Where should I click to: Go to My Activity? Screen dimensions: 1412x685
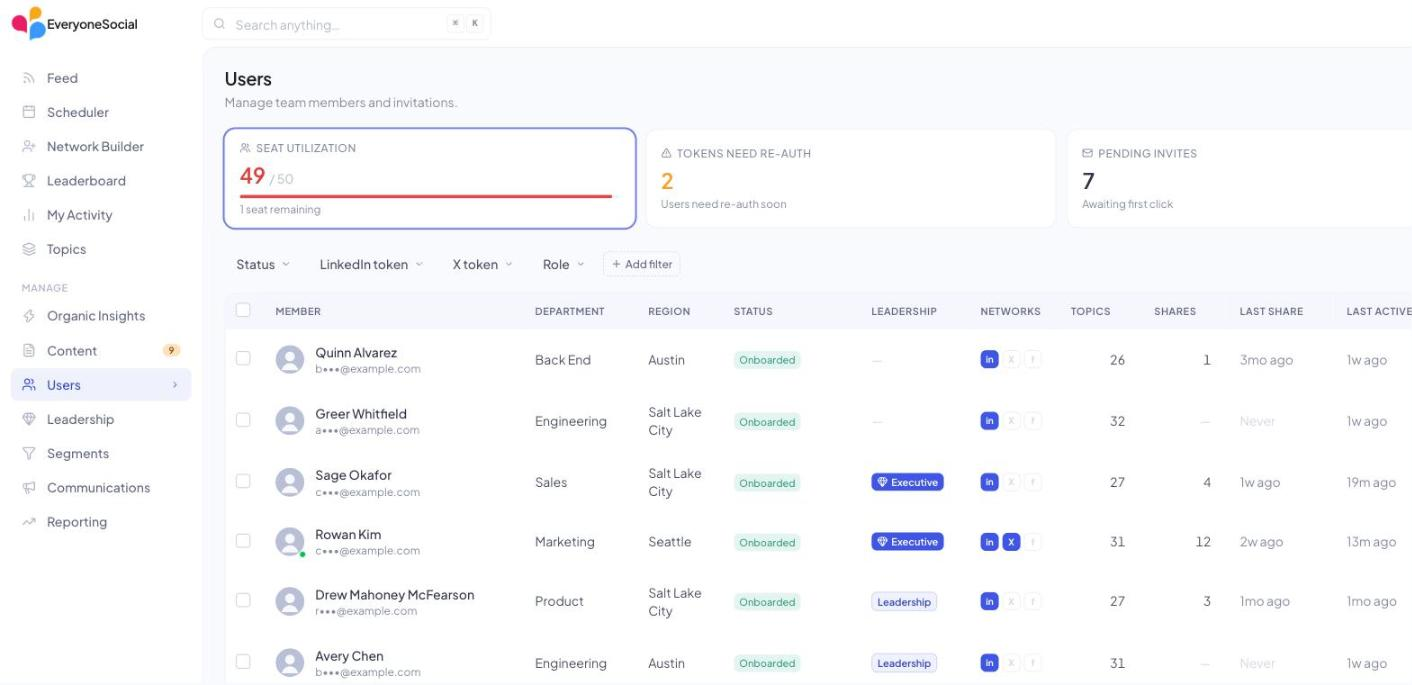tap(101, 215)
